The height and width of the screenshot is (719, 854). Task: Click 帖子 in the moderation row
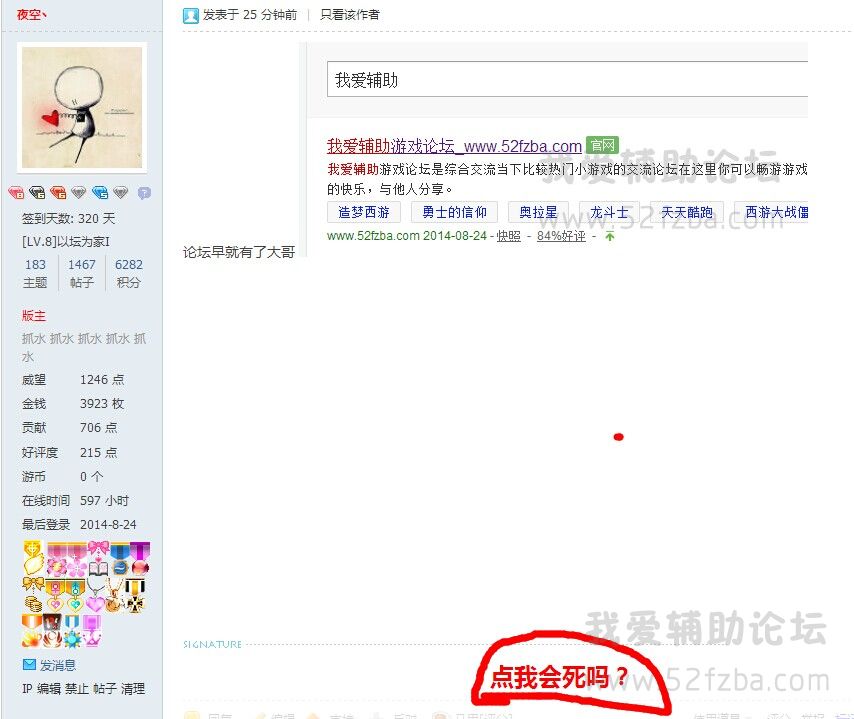(105, 689)
